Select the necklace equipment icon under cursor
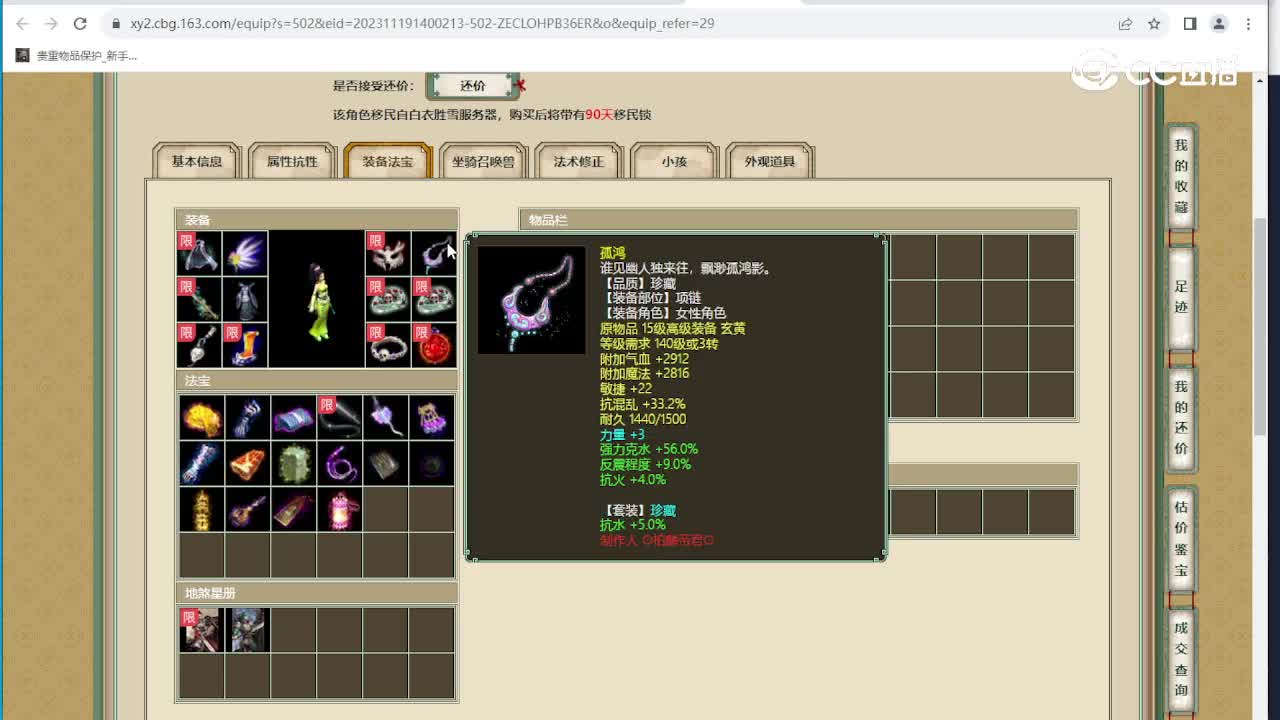This screenshot has width=1280, height=720. click(x=434, y=253)
